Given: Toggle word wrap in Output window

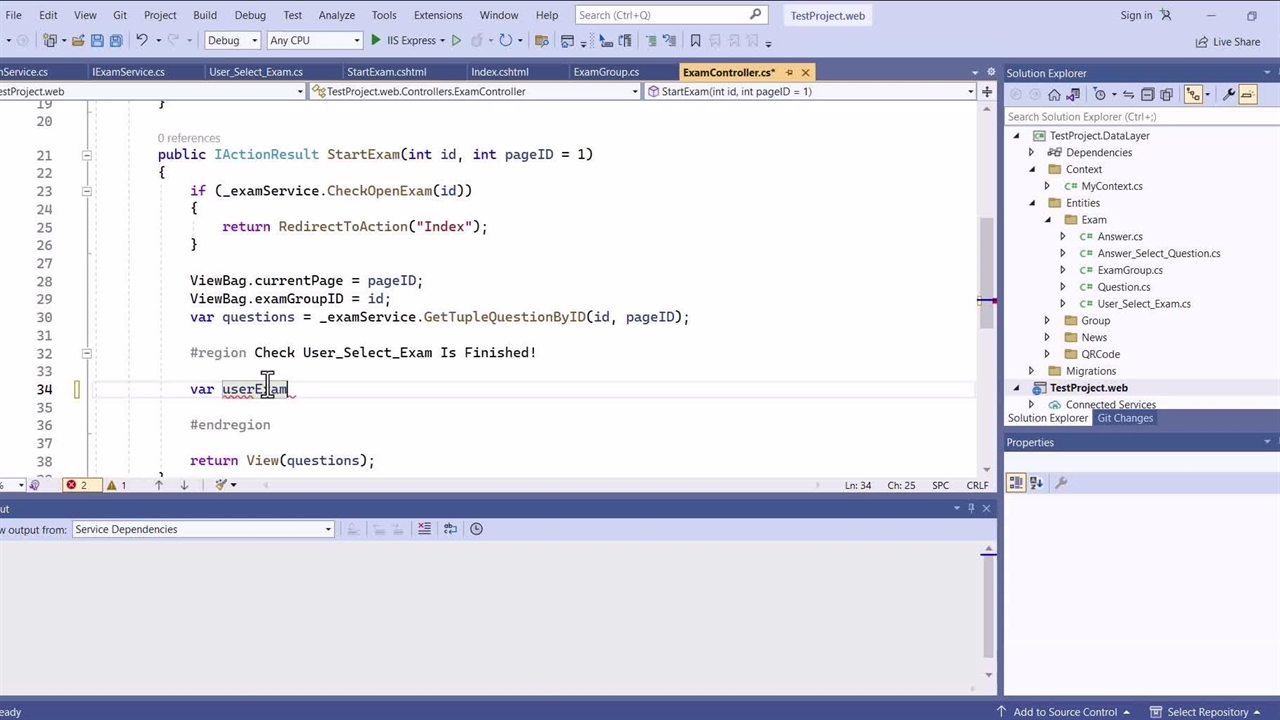Looking at the screenshot, I should pos(450,529).
